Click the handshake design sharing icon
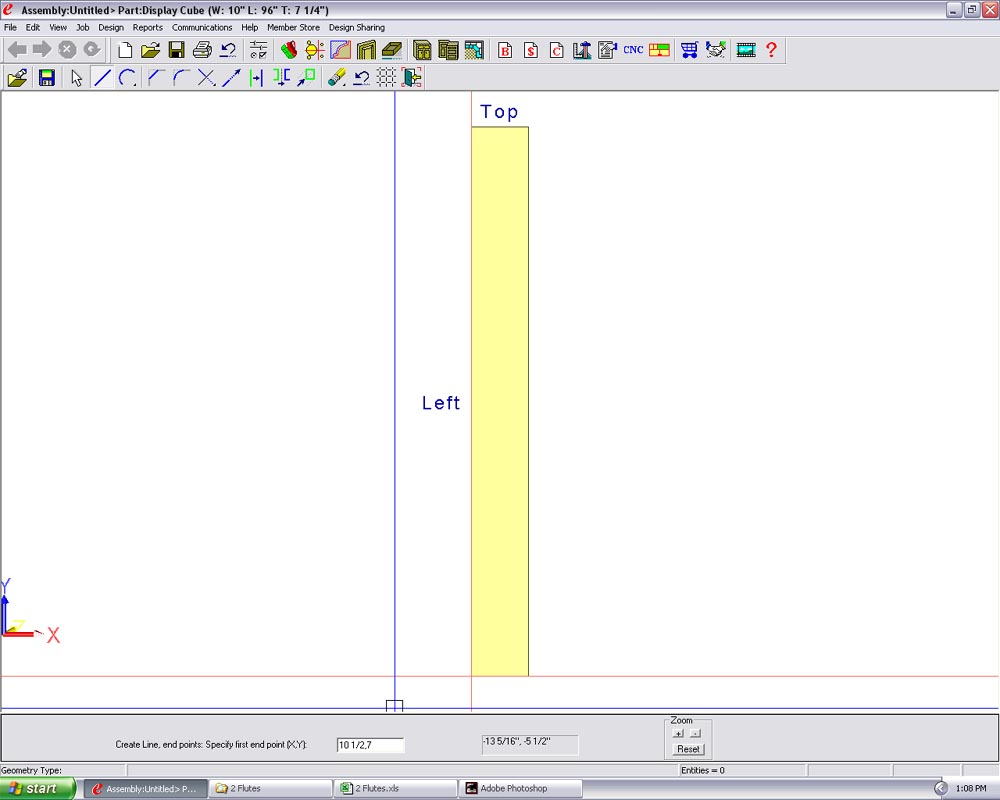This screenshot has height=800, width=1000. tap(716, 50)
